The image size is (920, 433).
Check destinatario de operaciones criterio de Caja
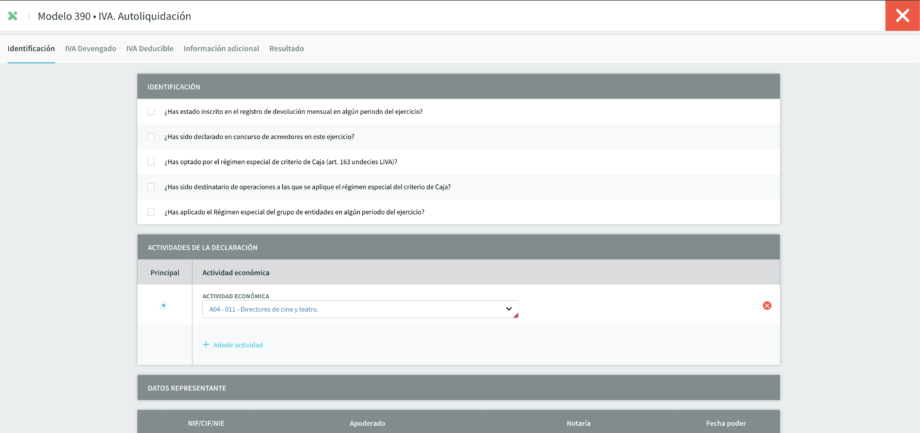(x=151, y=187)
